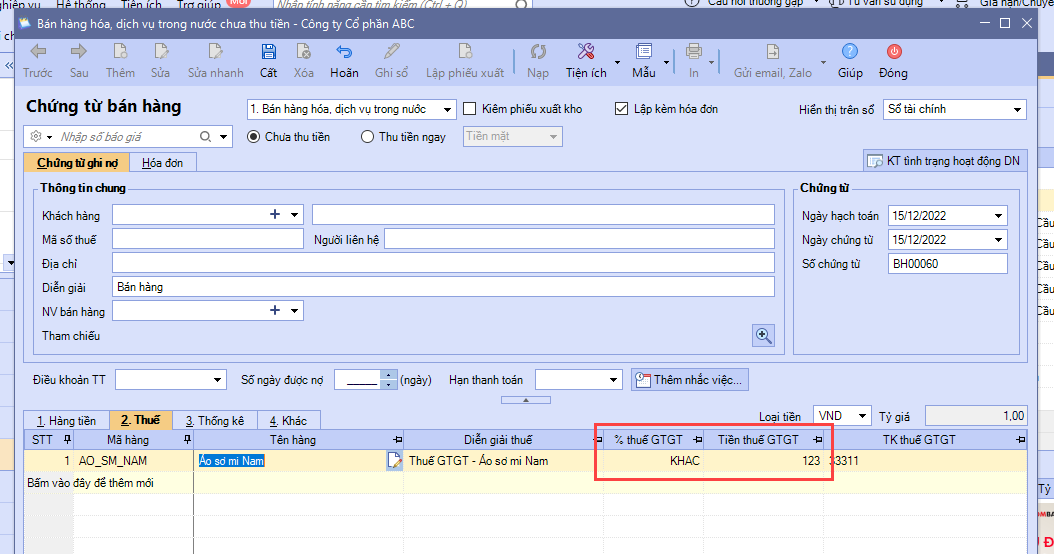This screenshot has height=554, width=1054.
Task: Open the sales type dropdown Bán hàng hóa
Action: tap(447, 109)
